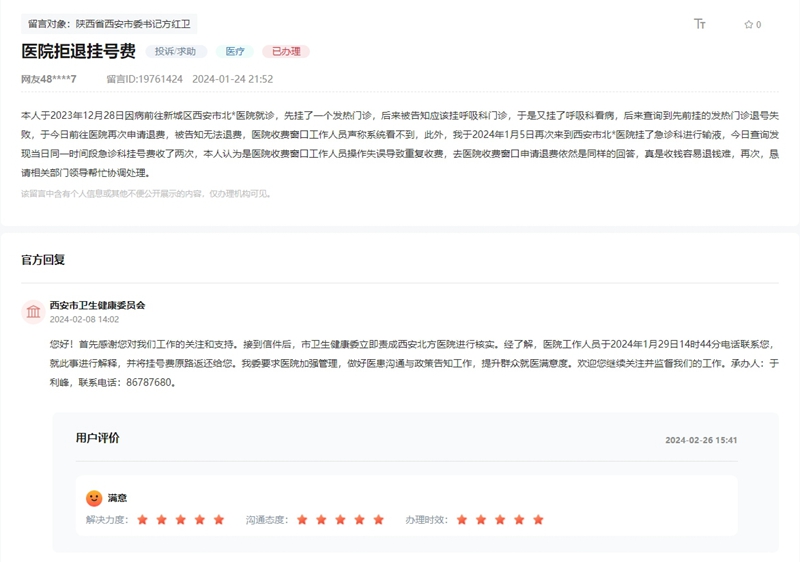Click the post title 医院拒退挂号费
Image resolution: width=800 pixels, height=562 pixels.
point(78,51)
